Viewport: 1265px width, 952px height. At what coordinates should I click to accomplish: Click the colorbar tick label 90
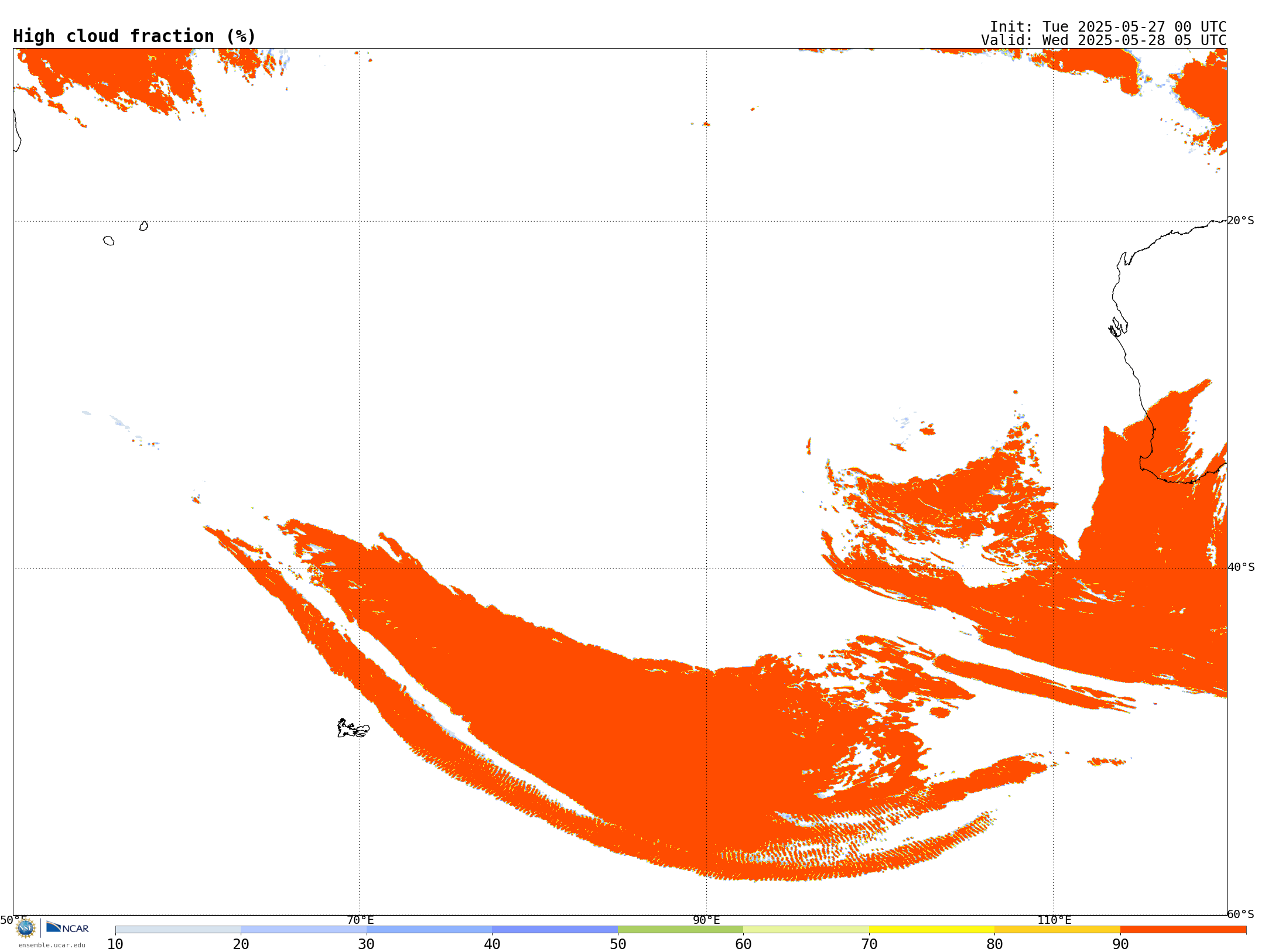pyautogui.click(x=1120, y=944)
